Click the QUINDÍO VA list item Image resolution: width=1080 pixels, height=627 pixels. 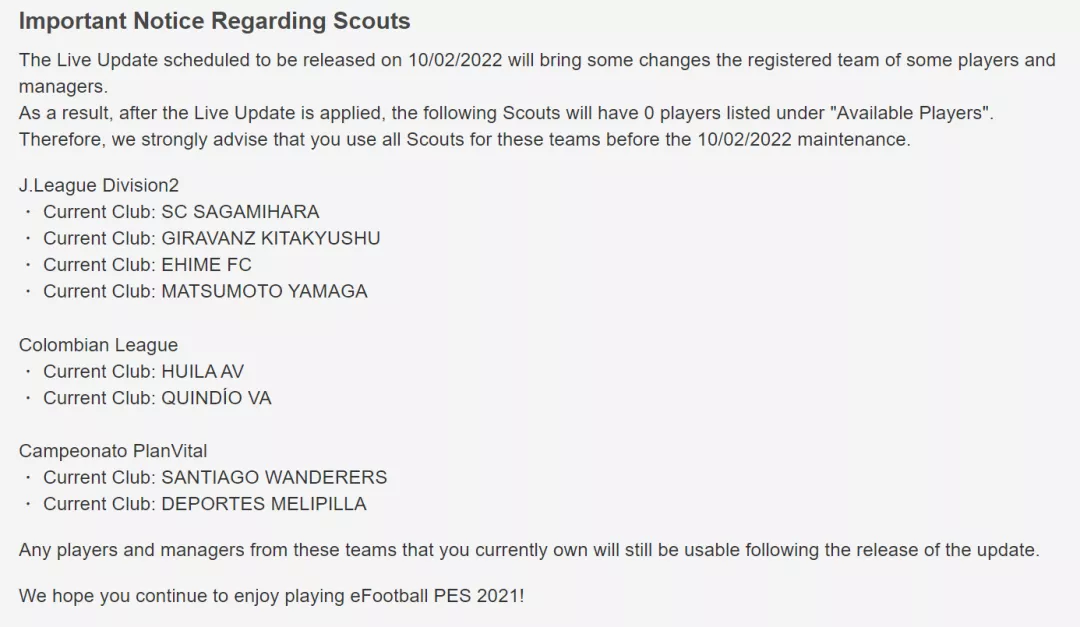click(157, 398)
